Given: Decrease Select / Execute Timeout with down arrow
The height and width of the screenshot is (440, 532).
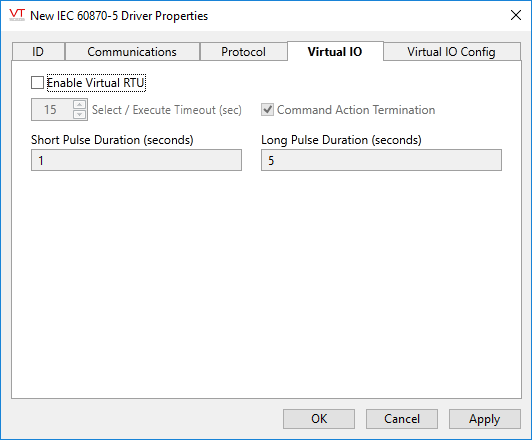Looking at the screenshot, I should (79, 114).
